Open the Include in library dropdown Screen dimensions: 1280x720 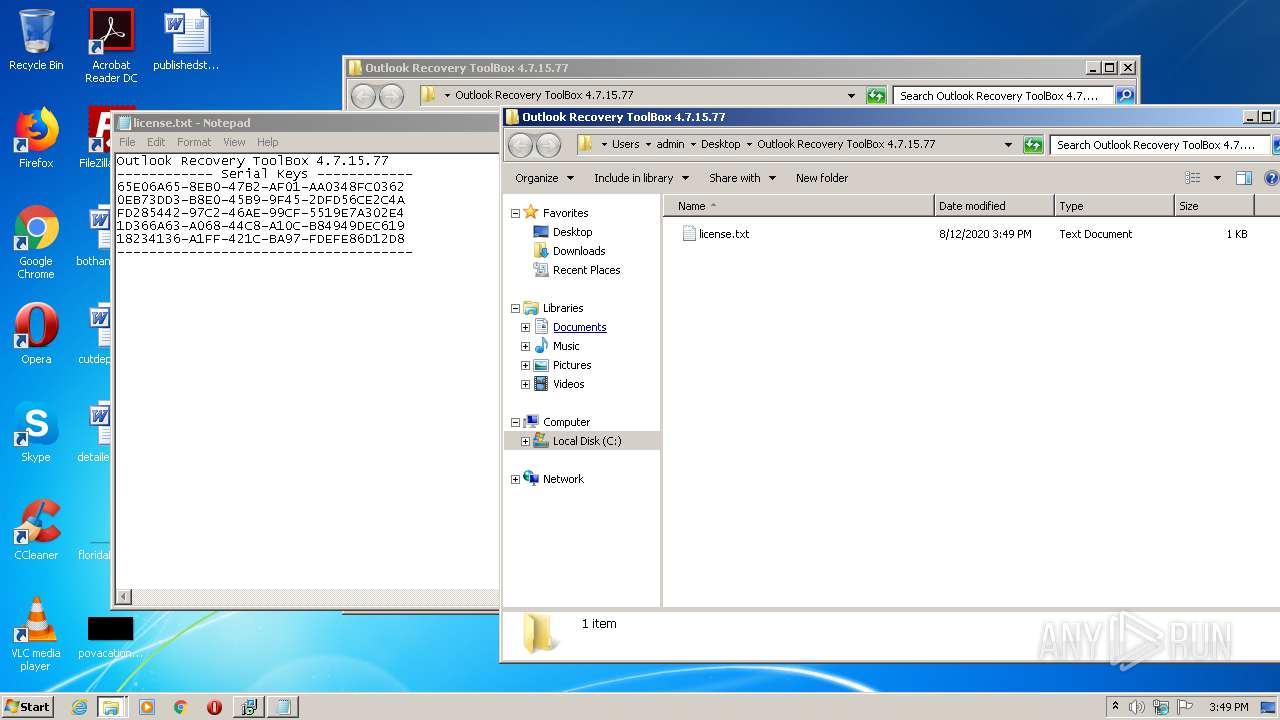[641, 178]
